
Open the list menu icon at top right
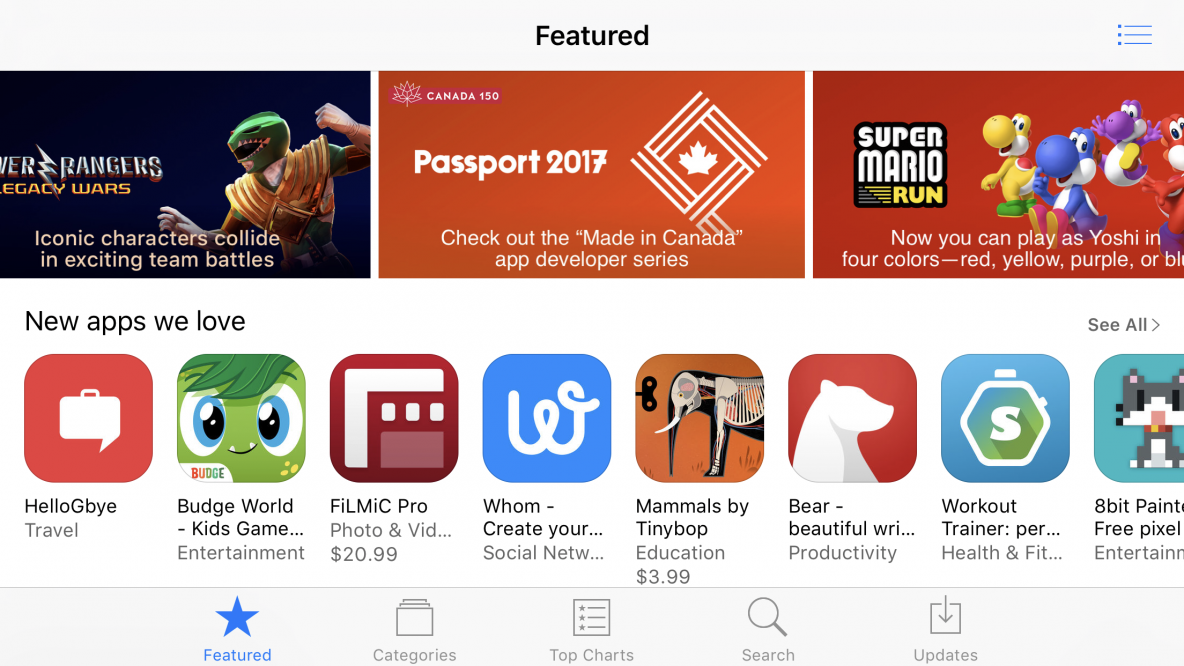tap(1134, 35)
